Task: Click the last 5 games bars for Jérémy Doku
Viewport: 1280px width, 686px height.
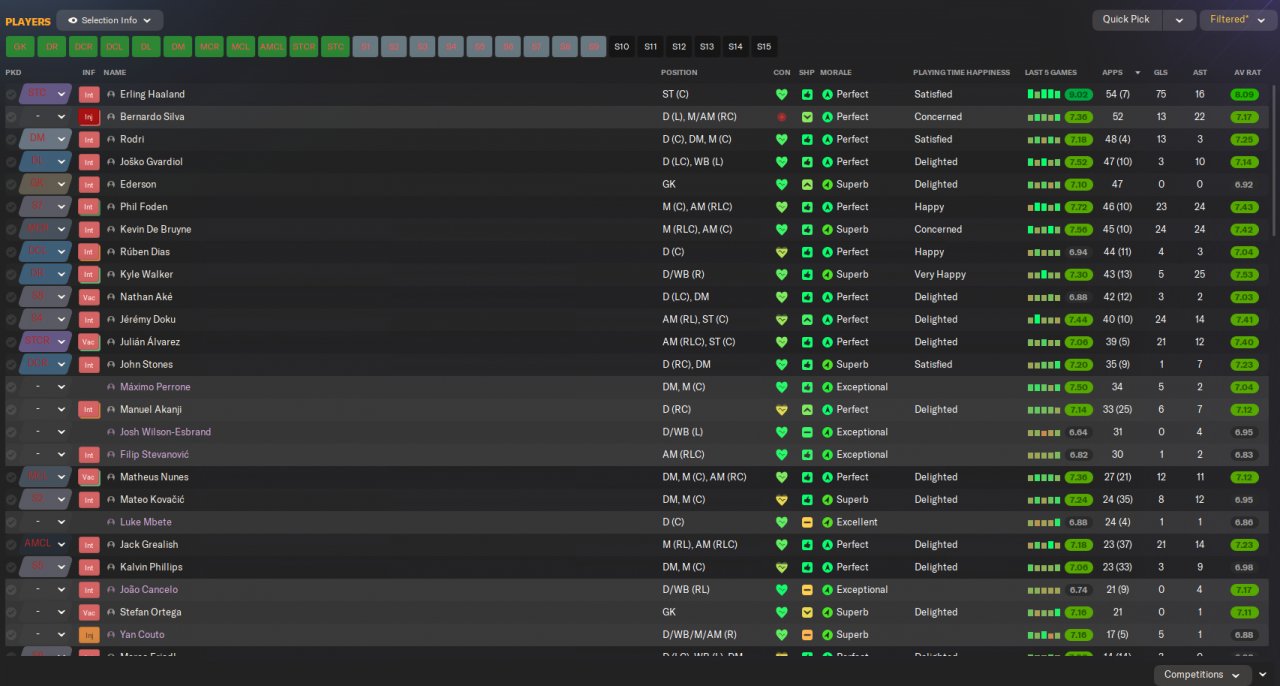Action: [x=1044, y=320]
